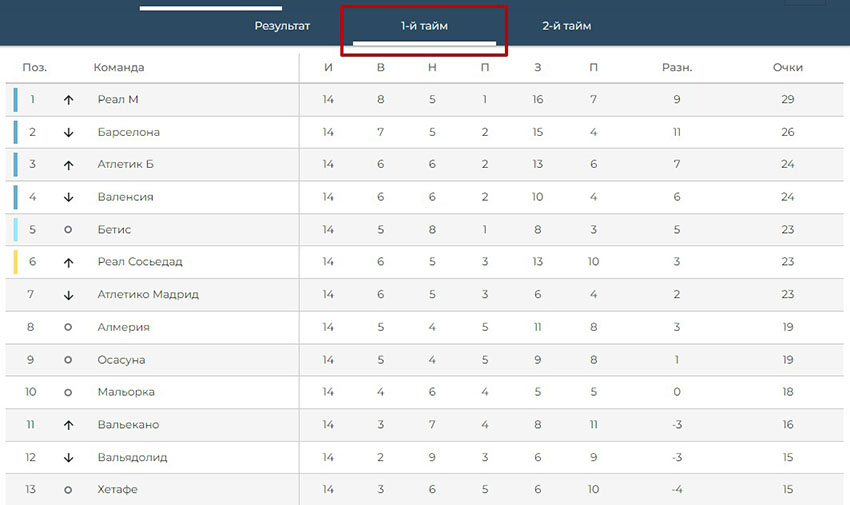Click the up arrow next to Реал М
Viewport: 850px width, 505px height.
point(68,100)
